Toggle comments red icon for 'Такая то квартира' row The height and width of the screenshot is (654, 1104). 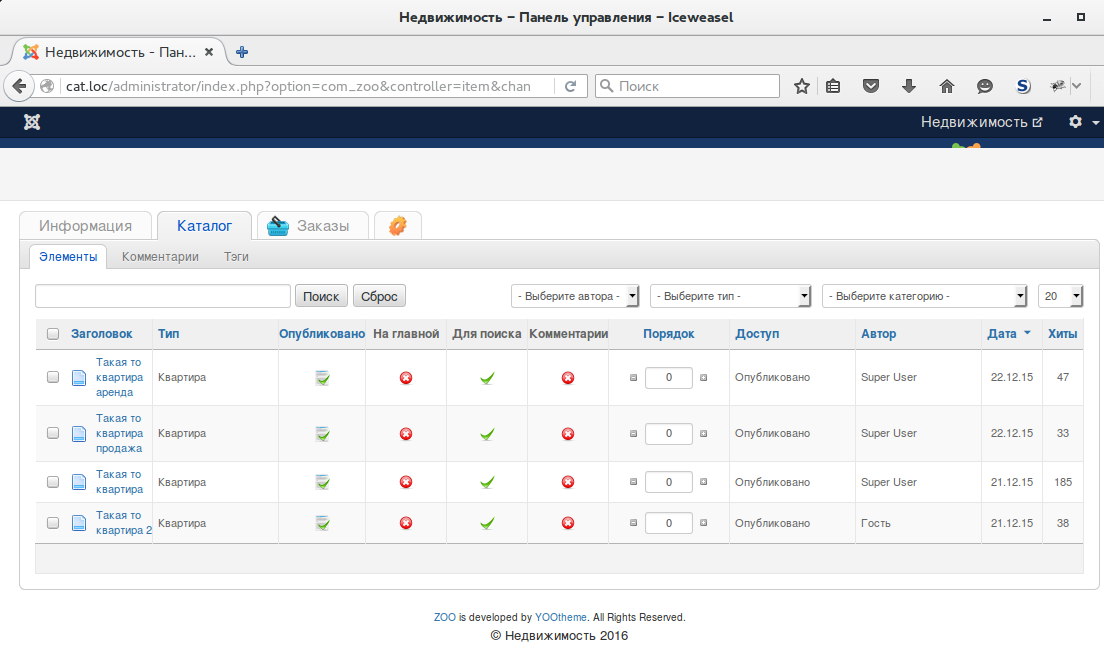tap(568, 482)
